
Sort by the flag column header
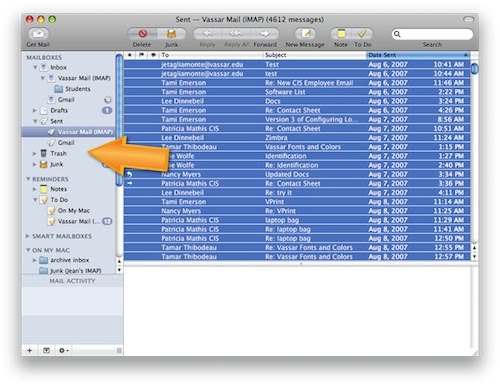coord(141,55)
